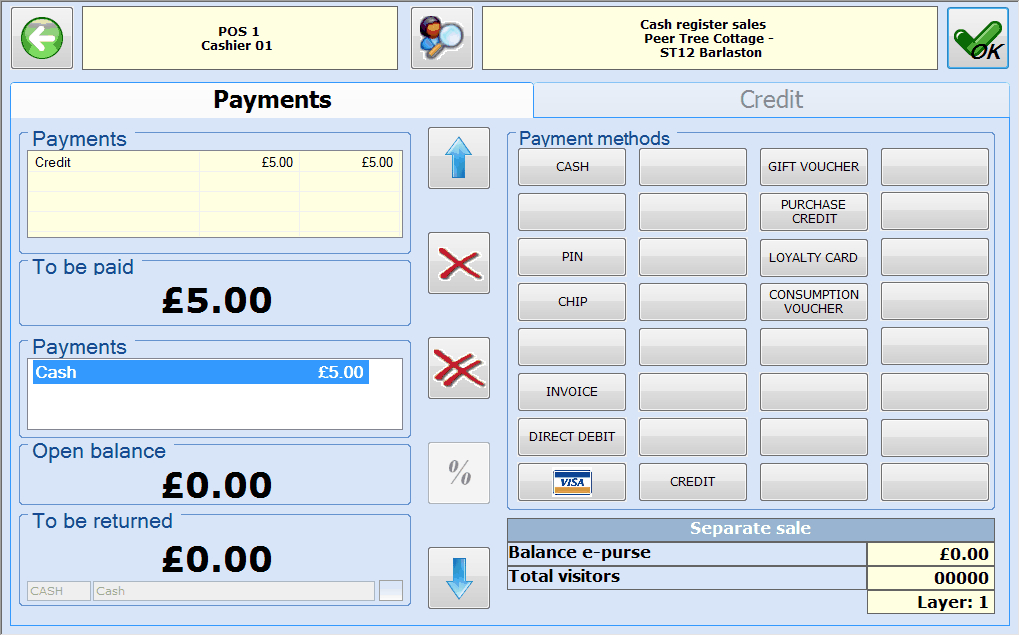Image resolution: width=1020 pixels, height=636 pixels.
Task: Click the green back arrow icon
Action: pos(42,39)
